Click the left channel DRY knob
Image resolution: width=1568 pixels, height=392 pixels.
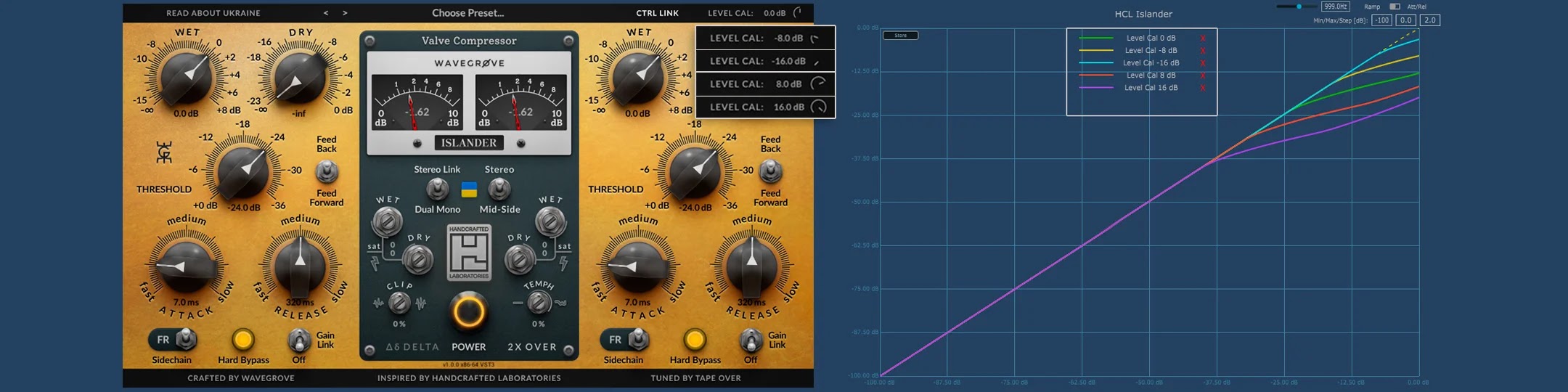pyautogui.click(x=299, y=78)
